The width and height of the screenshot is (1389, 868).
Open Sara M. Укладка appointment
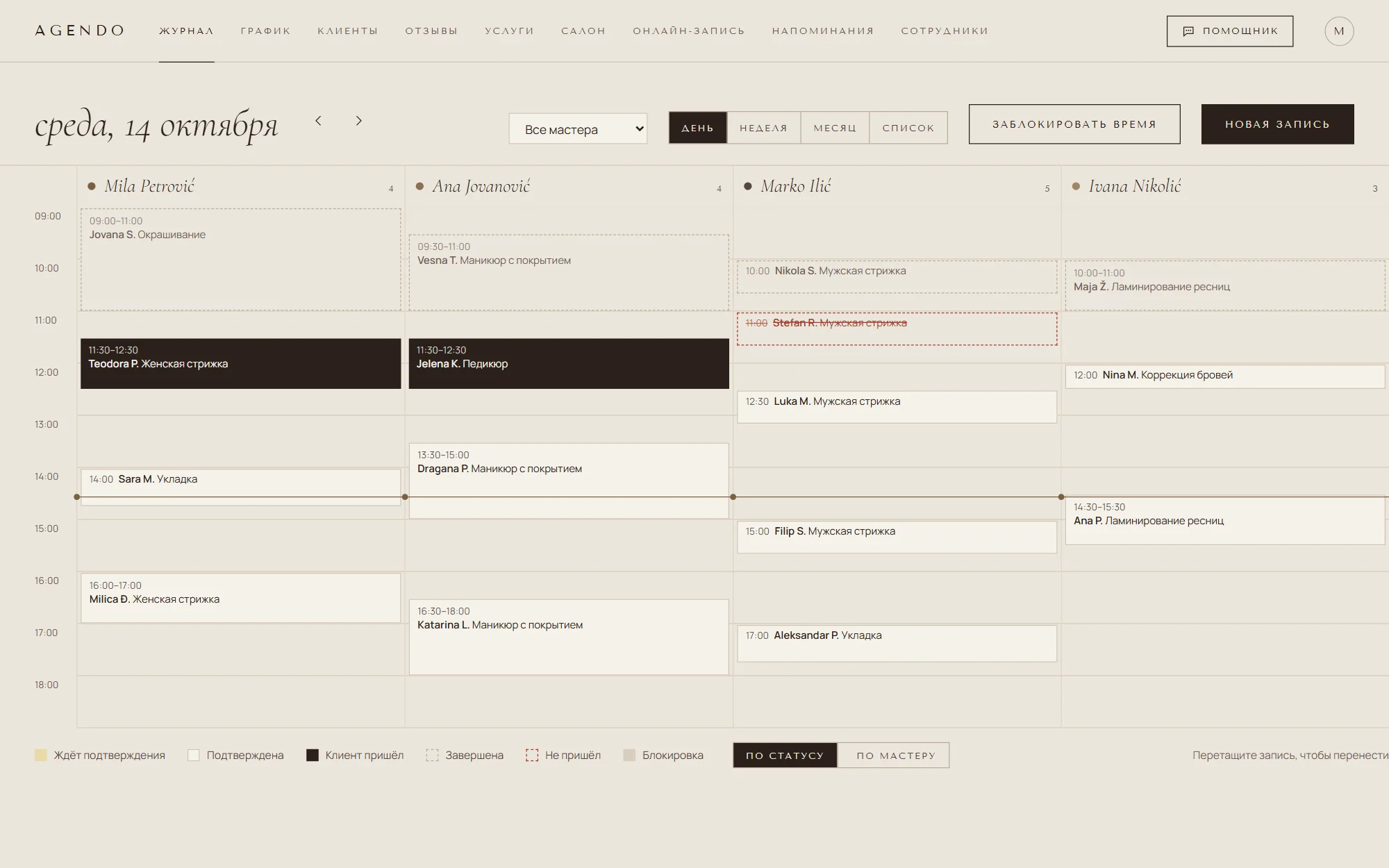(x=241, y=487)
